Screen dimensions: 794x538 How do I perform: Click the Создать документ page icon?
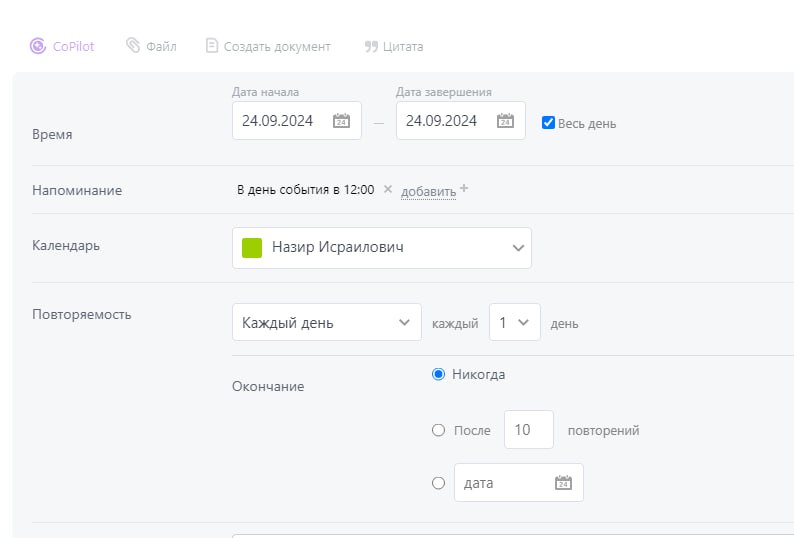(211, 46)
